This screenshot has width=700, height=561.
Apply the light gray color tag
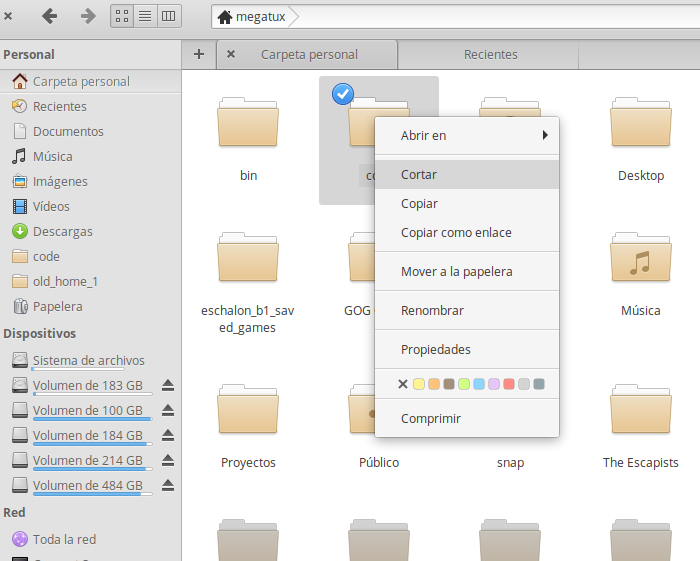pos(524,384)
